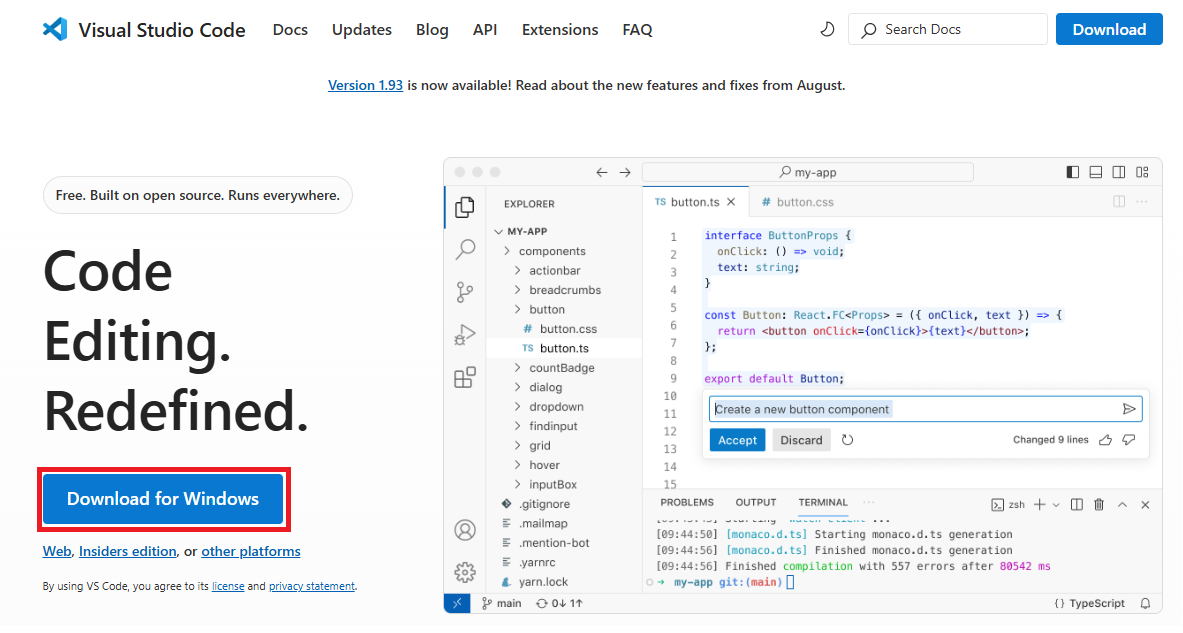Click the thumbs up icon

pos(1105,440)
